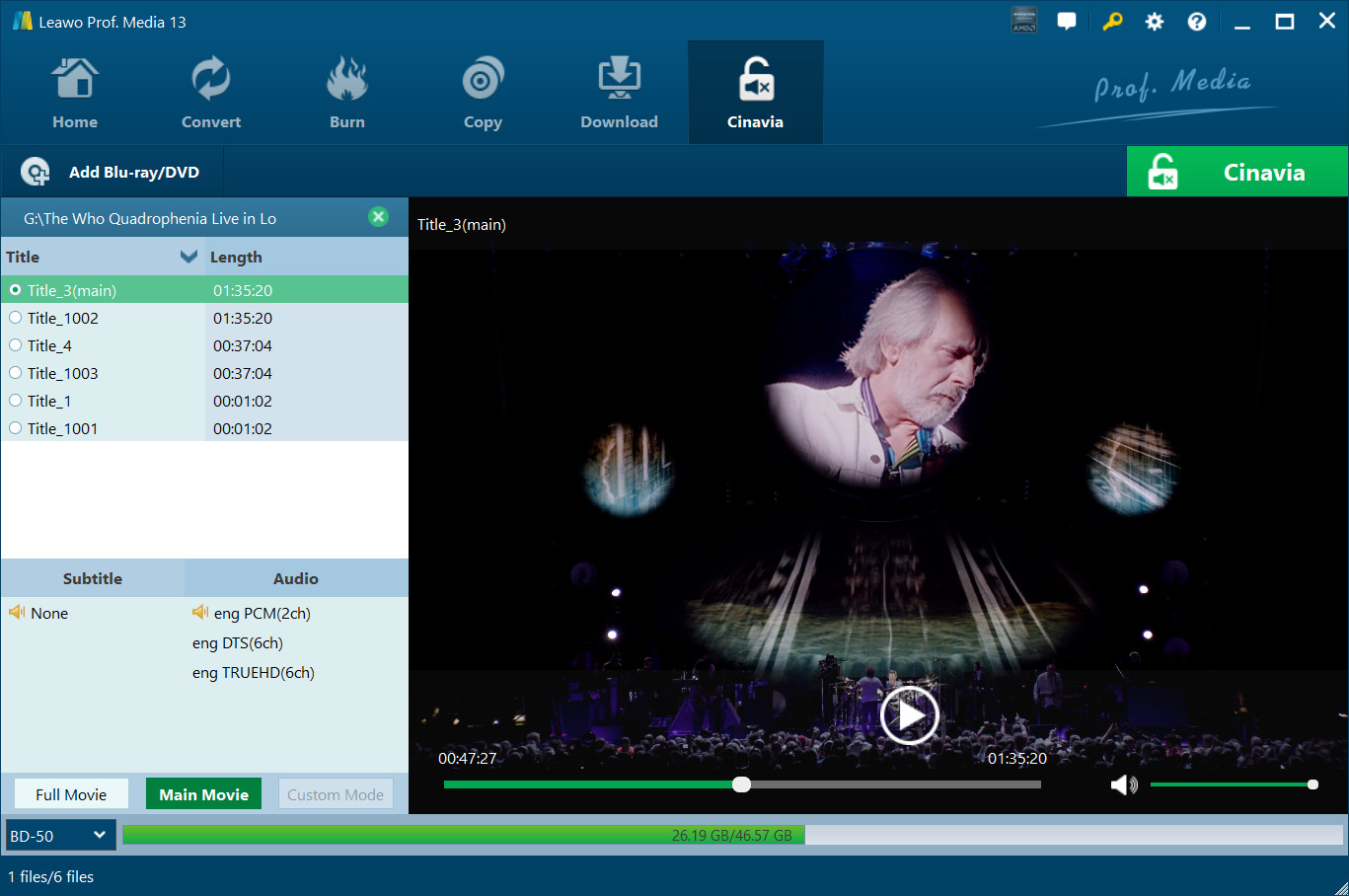Mute the preview volume speaker

1123,784
